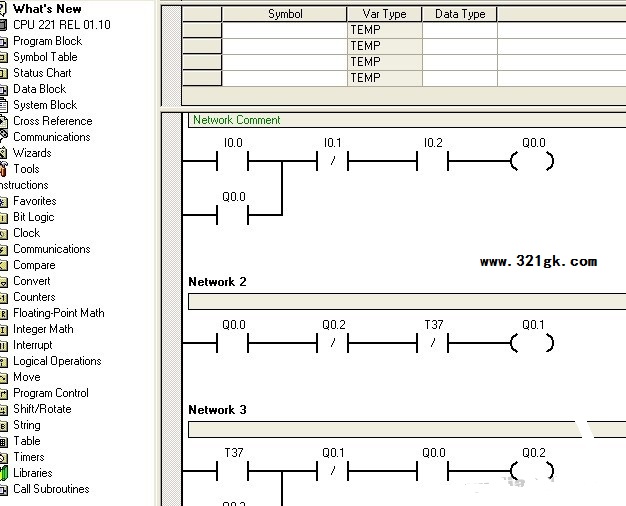
Task: Select the CPU 221 REL 01.10 entry
Action: click(61, 25)
